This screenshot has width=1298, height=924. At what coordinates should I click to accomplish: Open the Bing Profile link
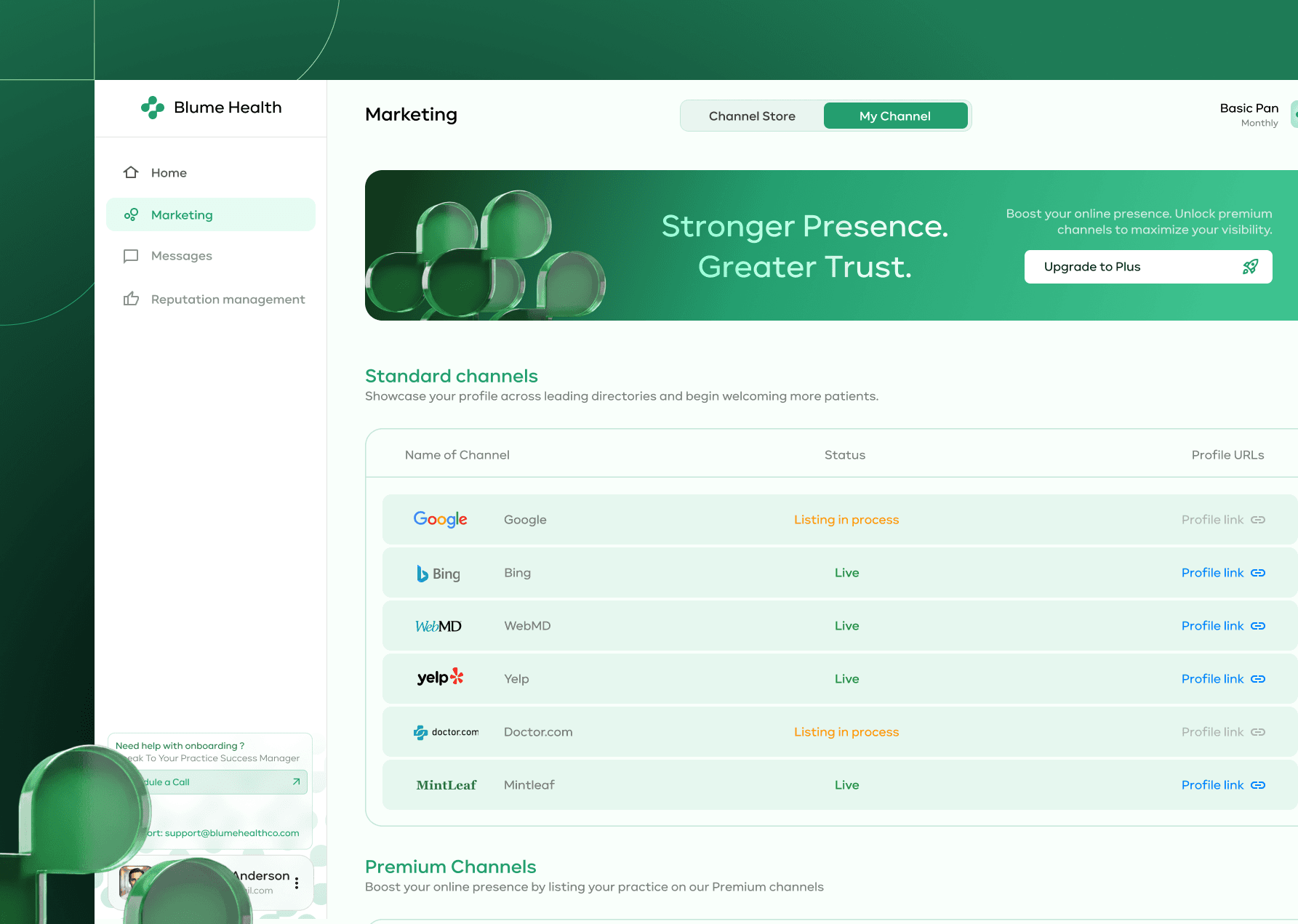point(1223,573)
